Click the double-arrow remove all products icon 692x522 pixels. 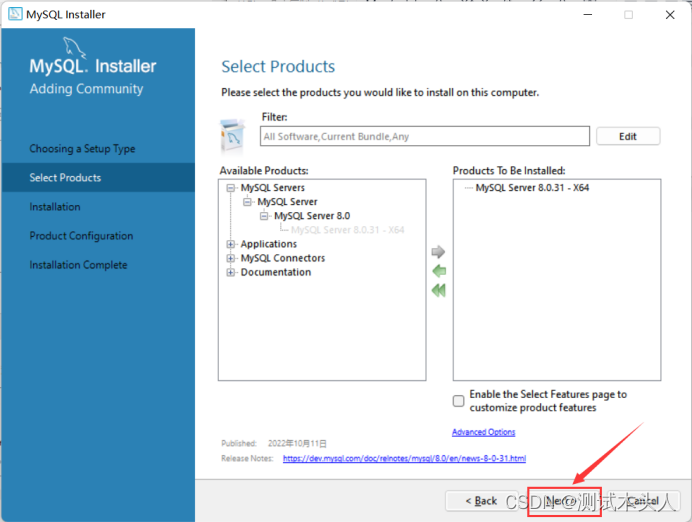pos(439,290)
